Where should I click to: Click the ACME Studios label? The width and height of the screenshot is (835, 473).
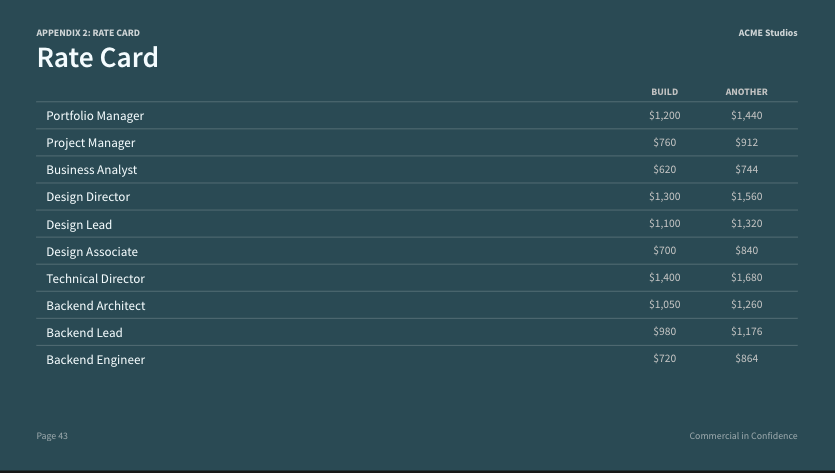767,33
